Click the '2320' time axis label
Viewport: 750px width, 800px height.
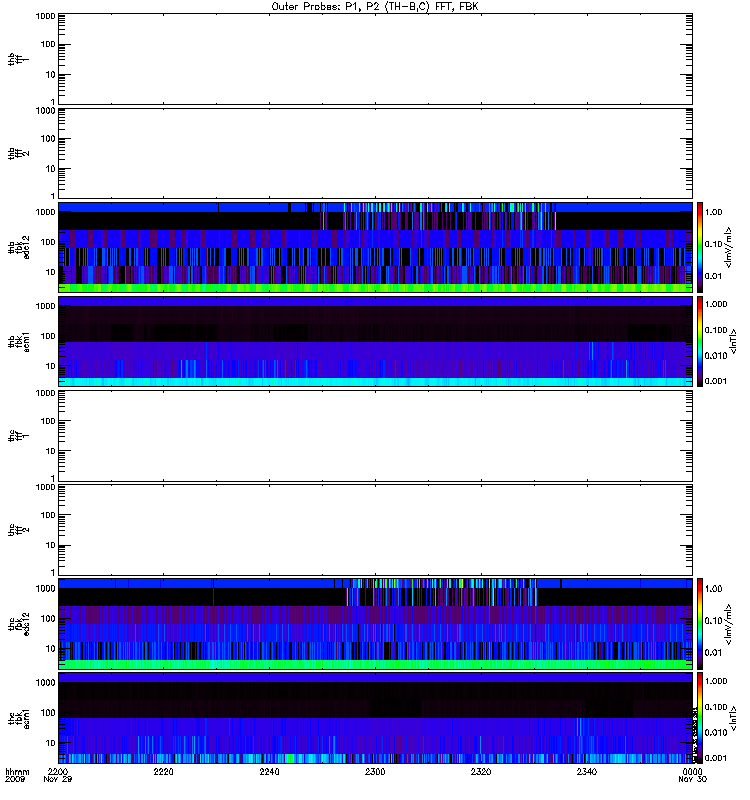(x=481, y=771)
